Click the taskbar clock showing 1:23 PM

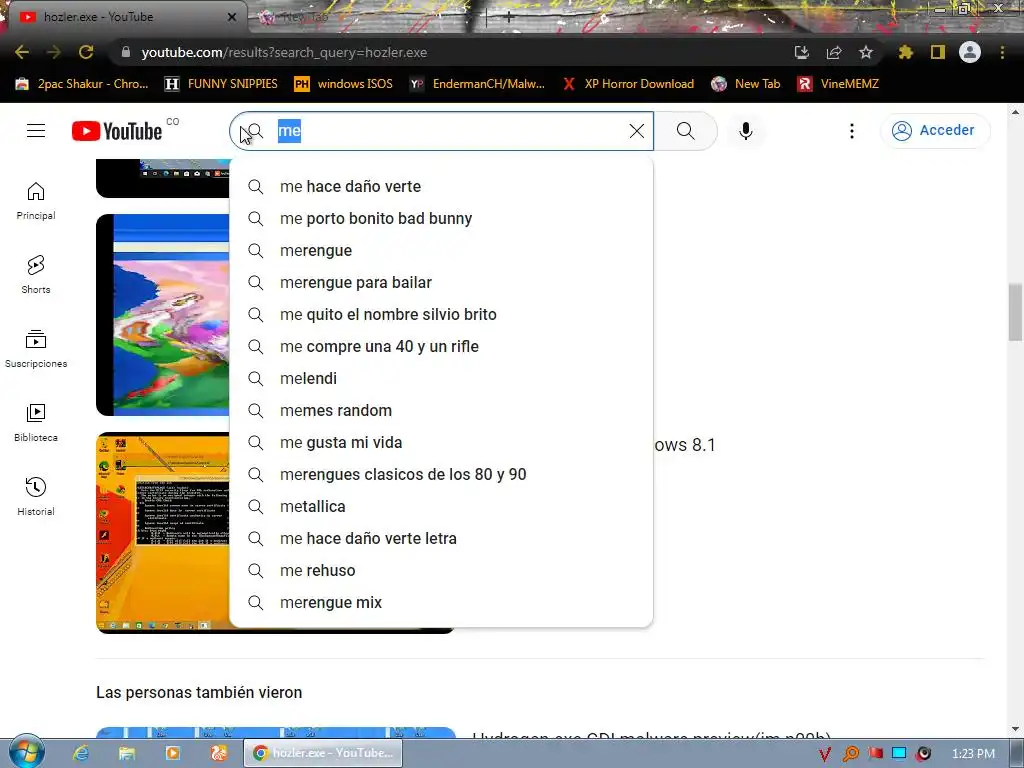pyautogui.click(x=974, y=754)
